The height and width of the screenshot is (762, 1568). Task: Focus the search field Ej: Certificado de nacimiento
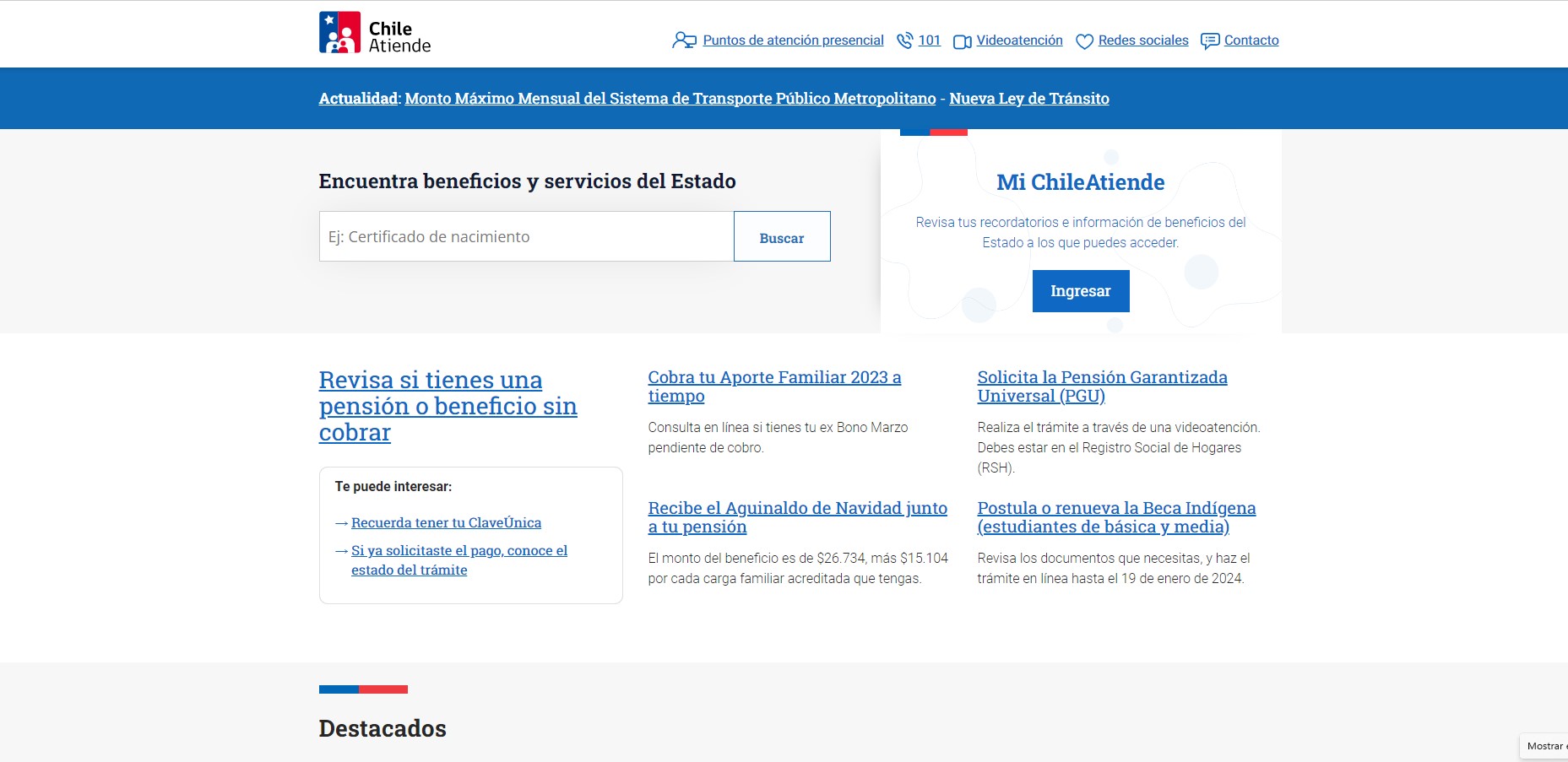click(526, 236)
